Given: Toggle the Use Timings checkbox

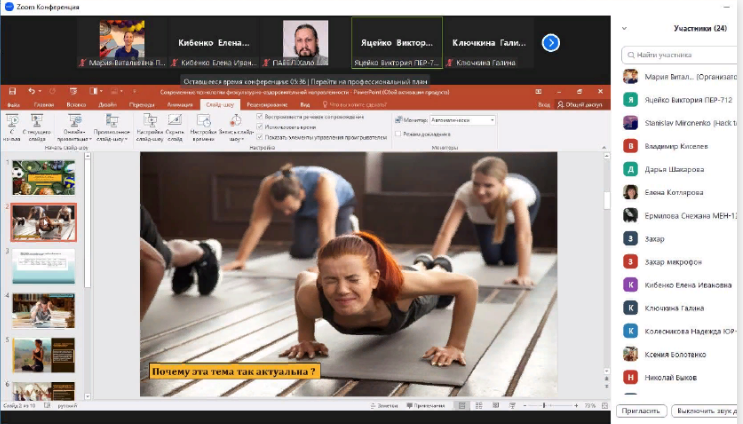Looking at the screenshot, I should [x=260, y=126].
